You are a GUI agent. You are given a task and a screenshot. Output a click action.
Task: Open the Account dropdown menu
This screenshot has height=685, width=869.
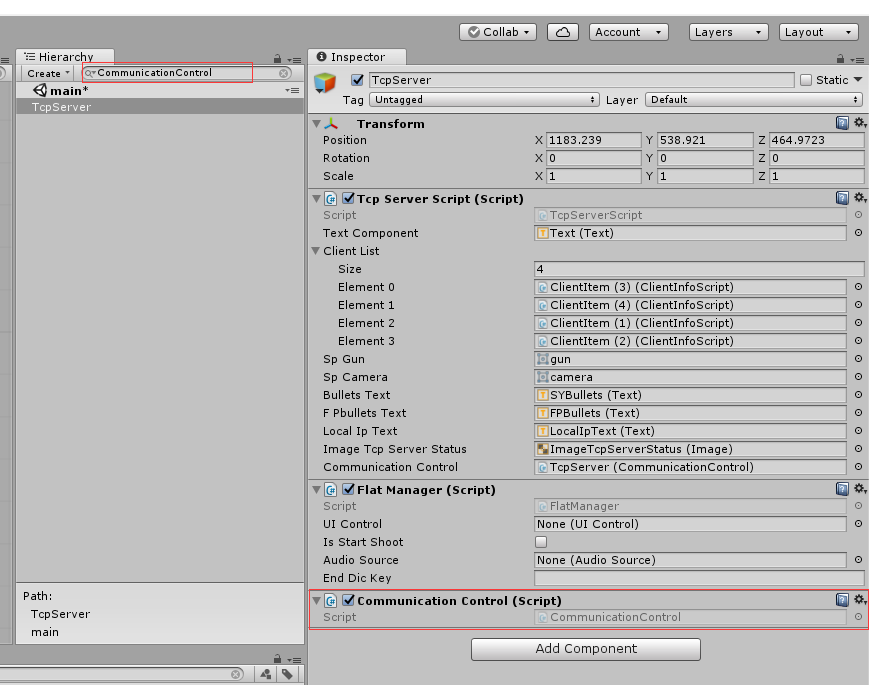point(628,32)
